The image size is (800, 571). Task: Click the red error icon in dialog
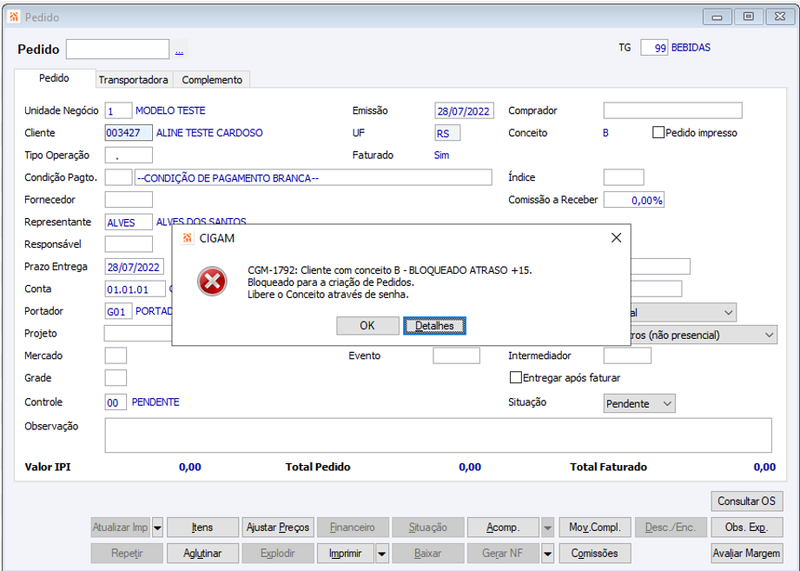(212, 281)
